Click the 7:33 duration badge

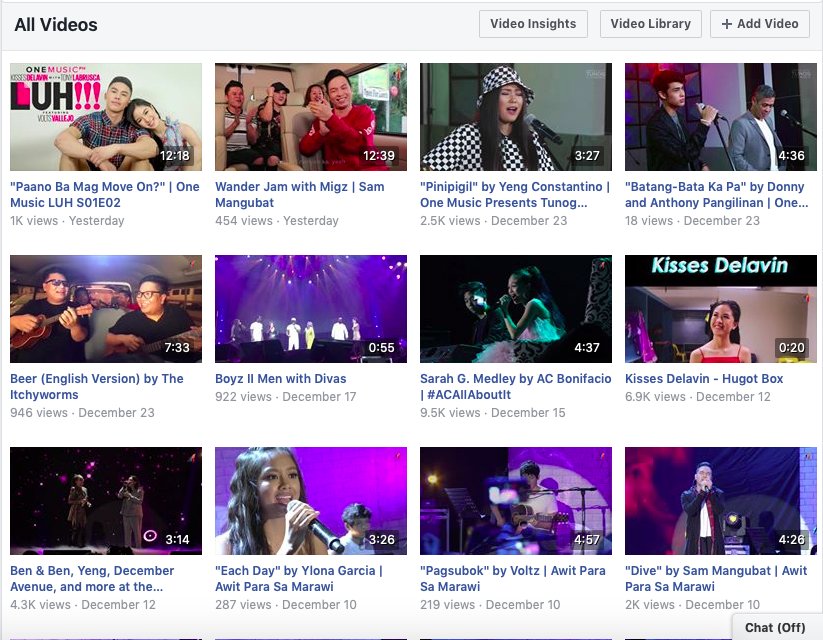coord(177,348)
